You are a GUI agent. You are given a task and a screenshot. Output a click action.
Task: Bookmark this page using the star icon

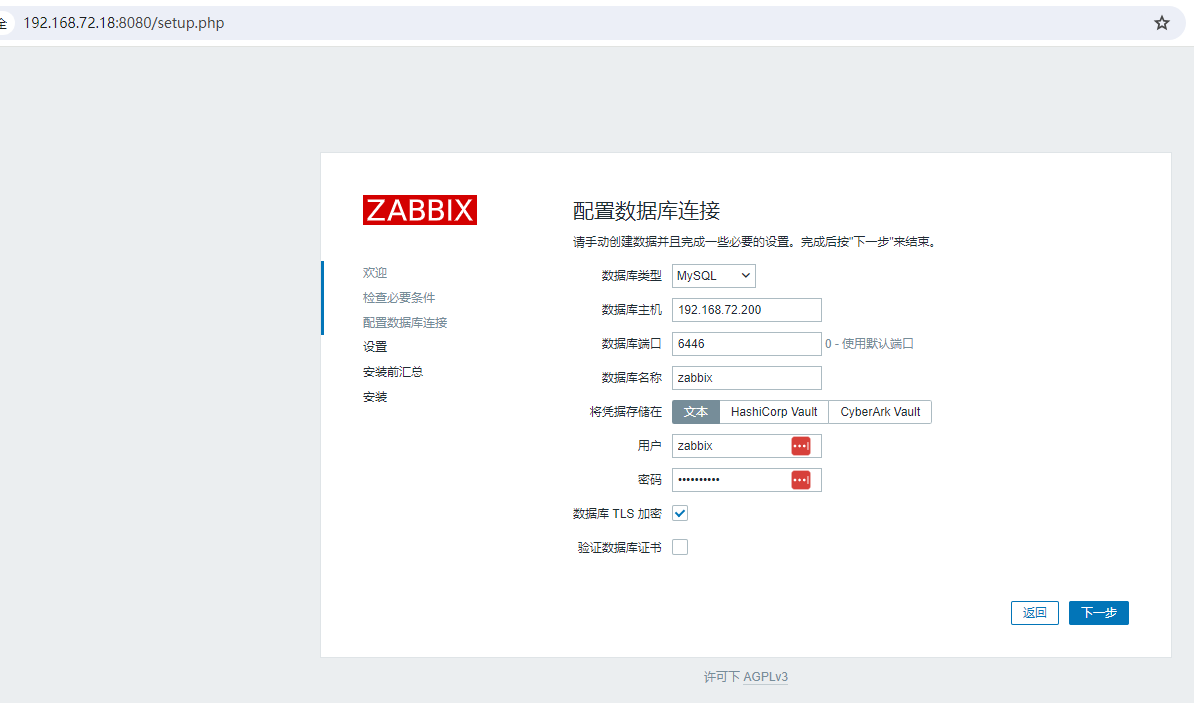(1161, 21)
